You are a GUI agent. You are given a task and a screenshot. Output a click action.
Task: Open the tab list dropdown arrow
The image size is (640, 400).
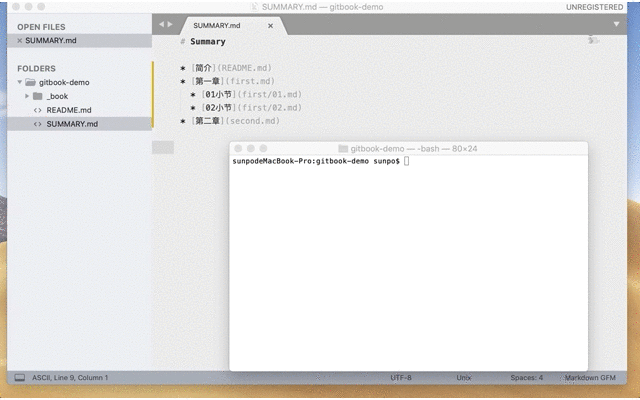click(616, 24)
